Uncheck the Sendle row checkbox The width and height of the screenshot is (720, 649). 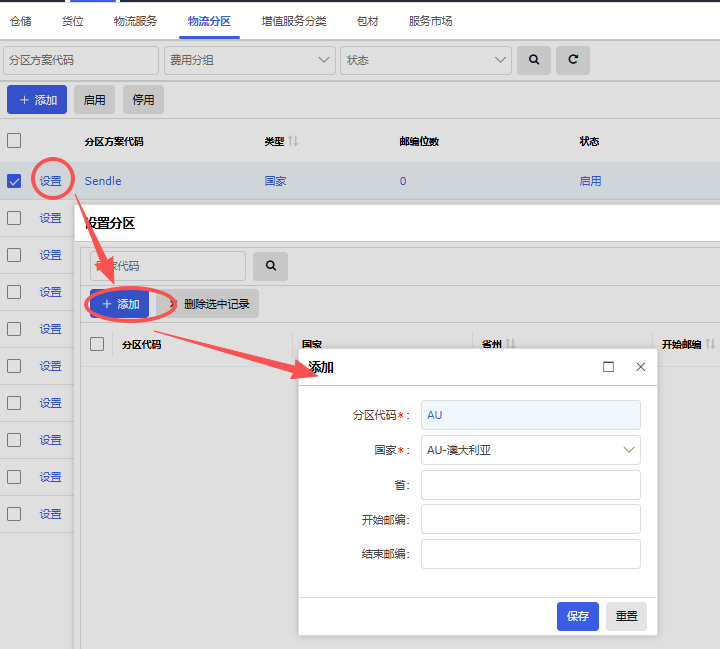pyautogui.click(x=14, y=181)
